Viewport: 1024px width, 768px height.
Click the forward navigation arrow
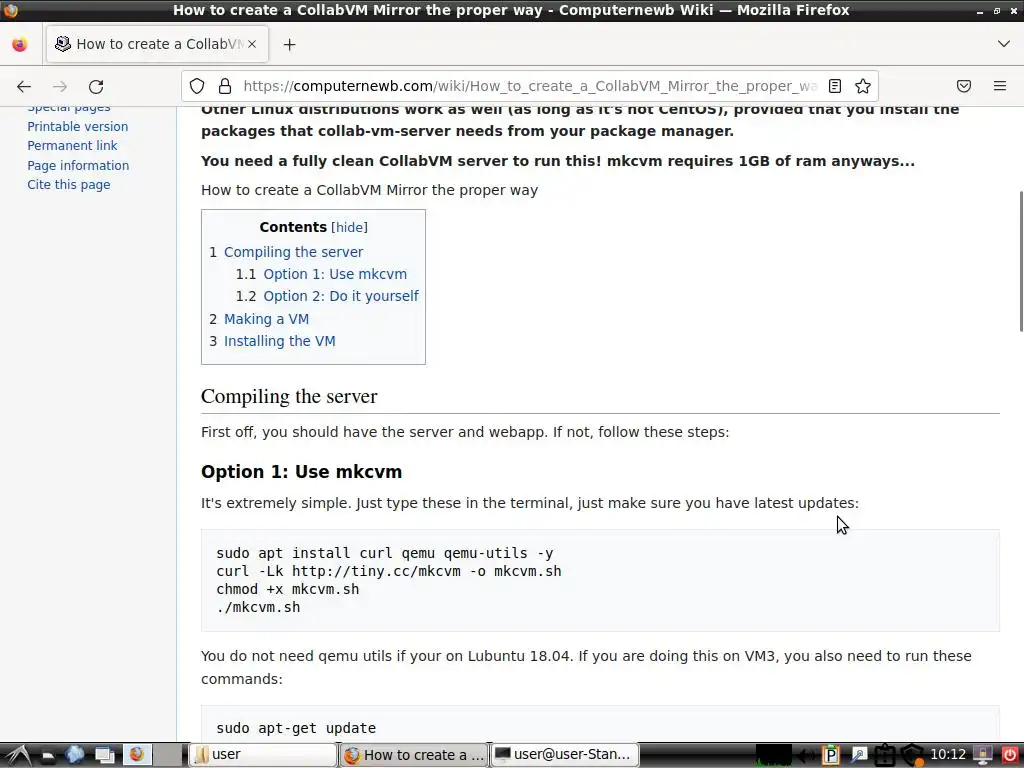(x=60, y=86)
